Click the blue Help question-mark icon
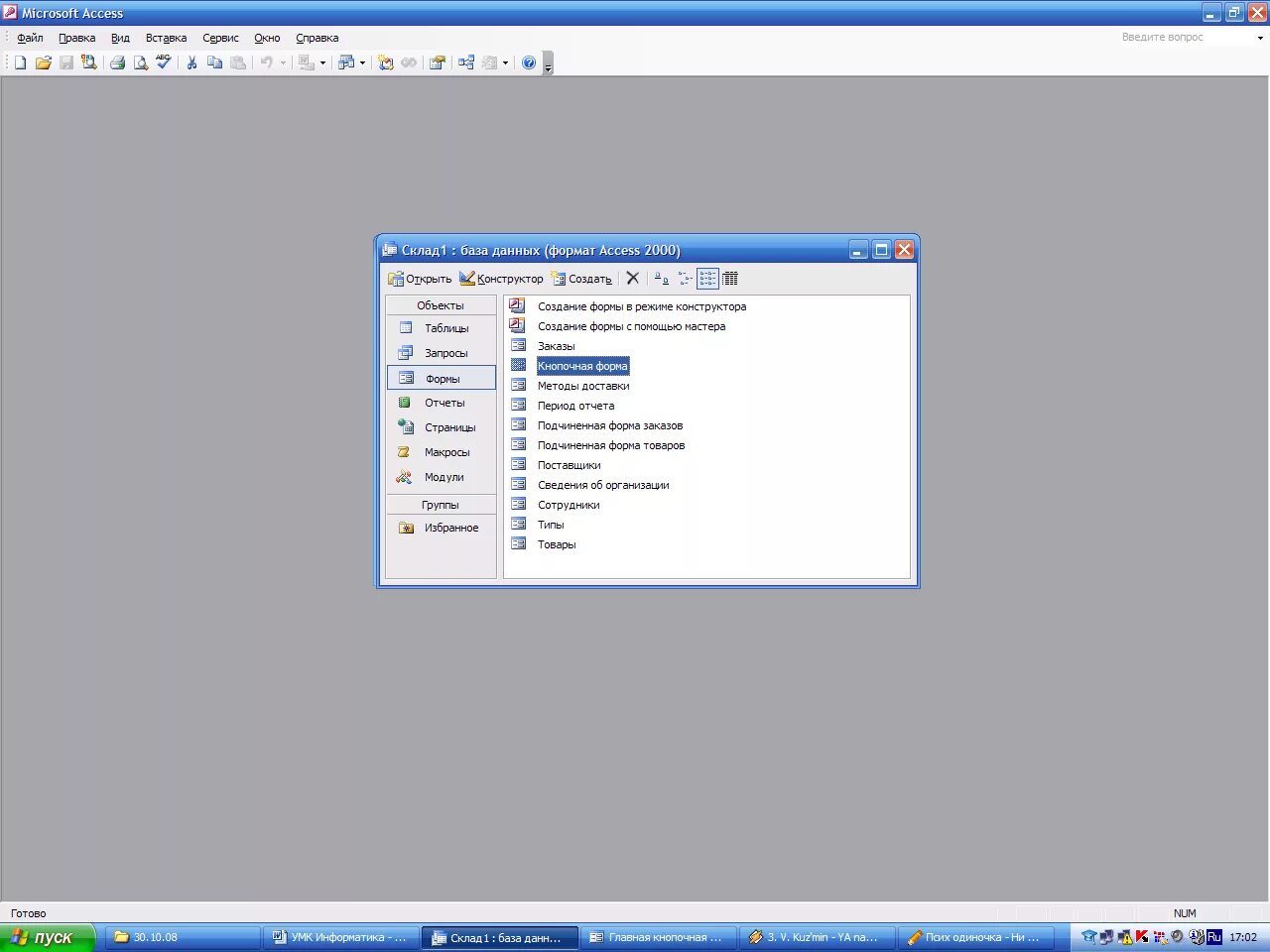 click(x=529, y=62)
